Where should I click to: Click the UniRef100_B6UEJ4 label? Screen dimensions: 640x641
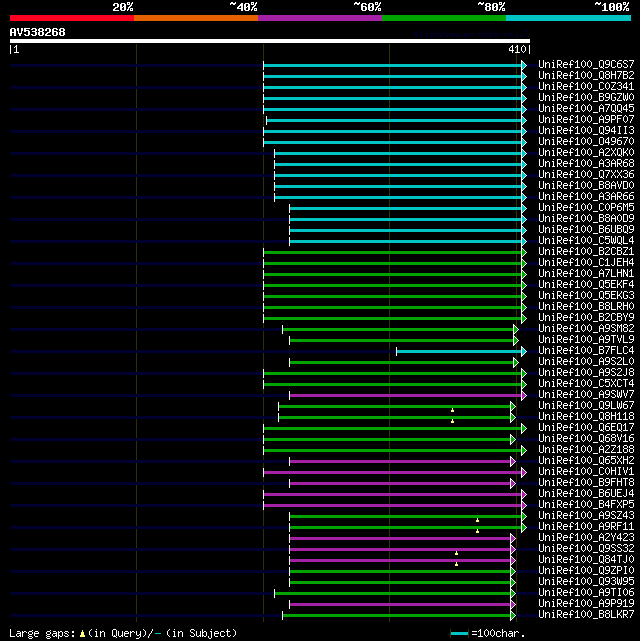(x=586, y=494)
